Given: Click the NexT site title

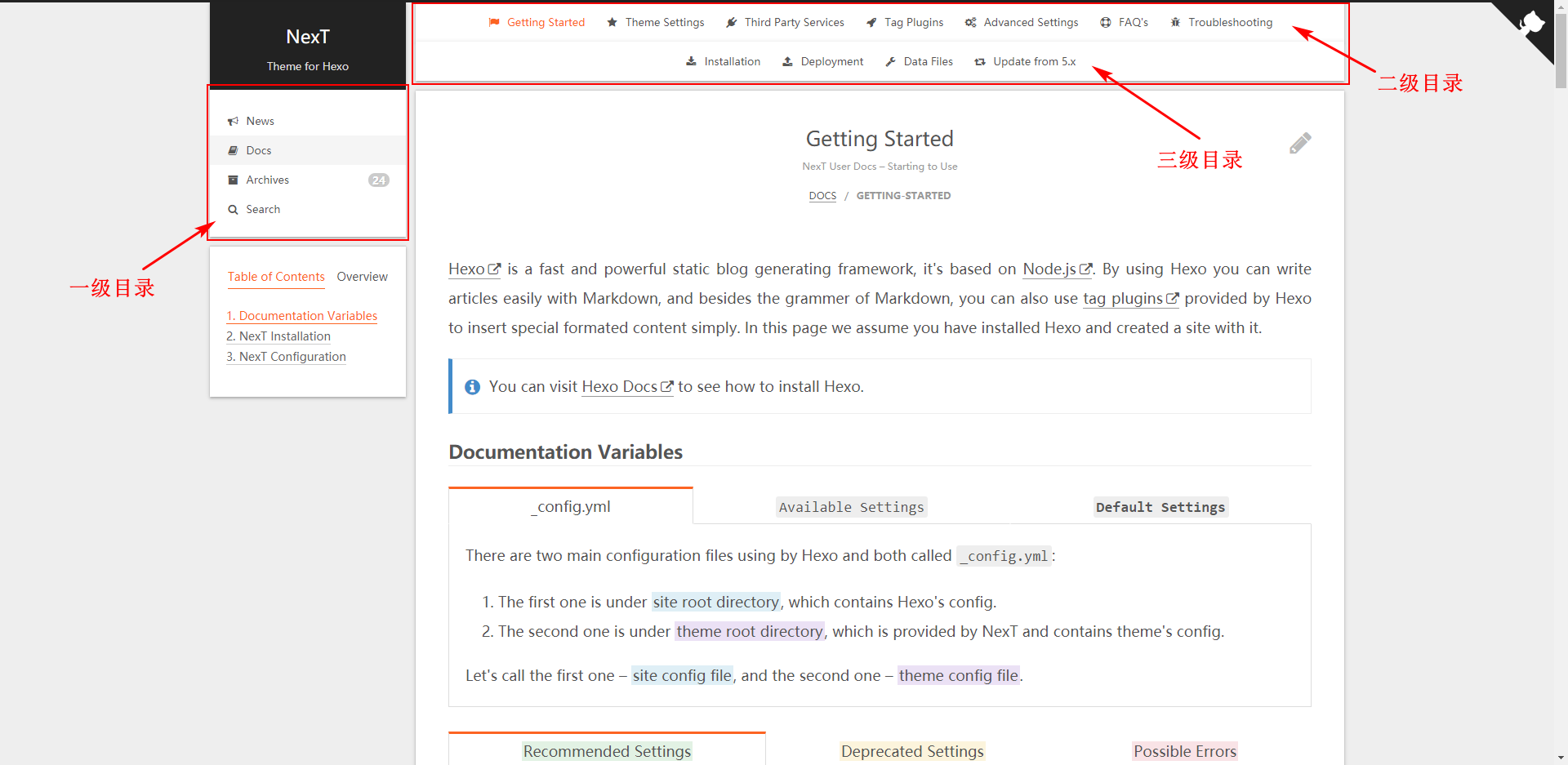Looking at the screenshot, I should tap(308, 37).
